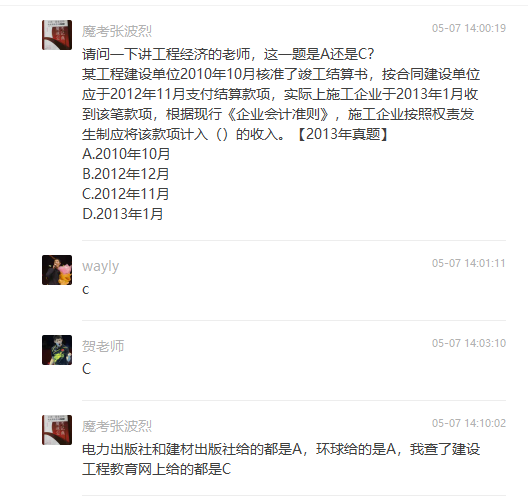
Task: Click 贺老师's reply 'C'
Action: click(x=87, y=369)
